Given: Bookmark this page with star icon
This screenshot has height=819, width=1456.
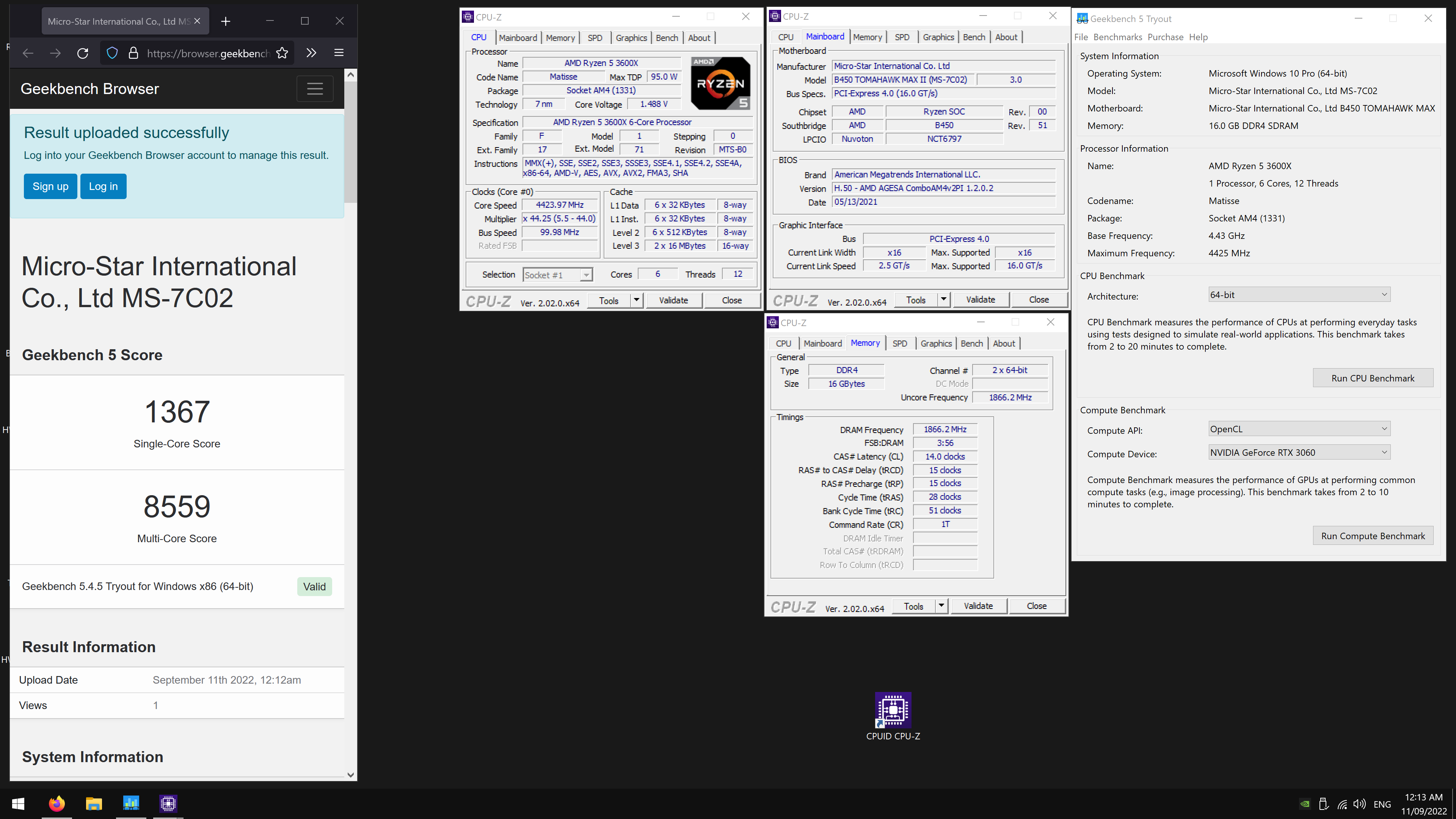Looking at the screenshot, I should click(x=282, y=53).
